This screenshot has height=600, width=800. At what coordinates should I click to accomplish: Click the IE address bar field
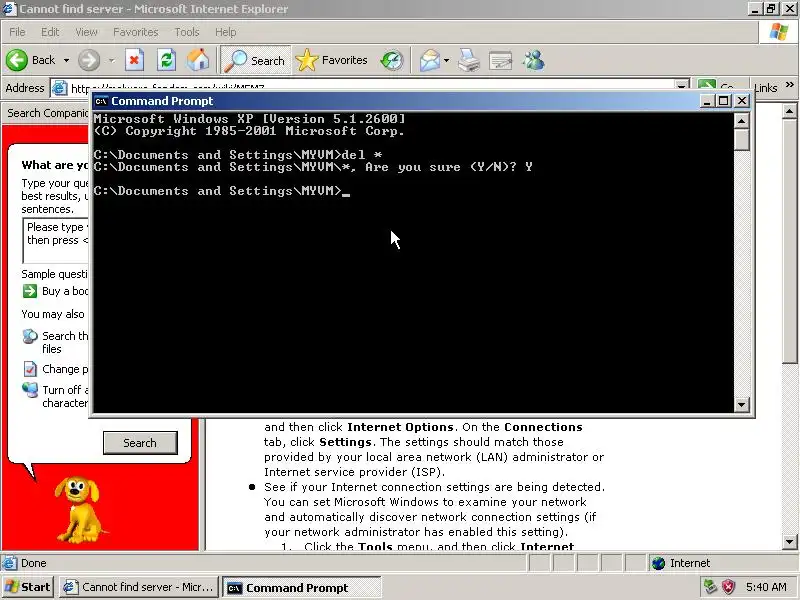coord(369,88)
